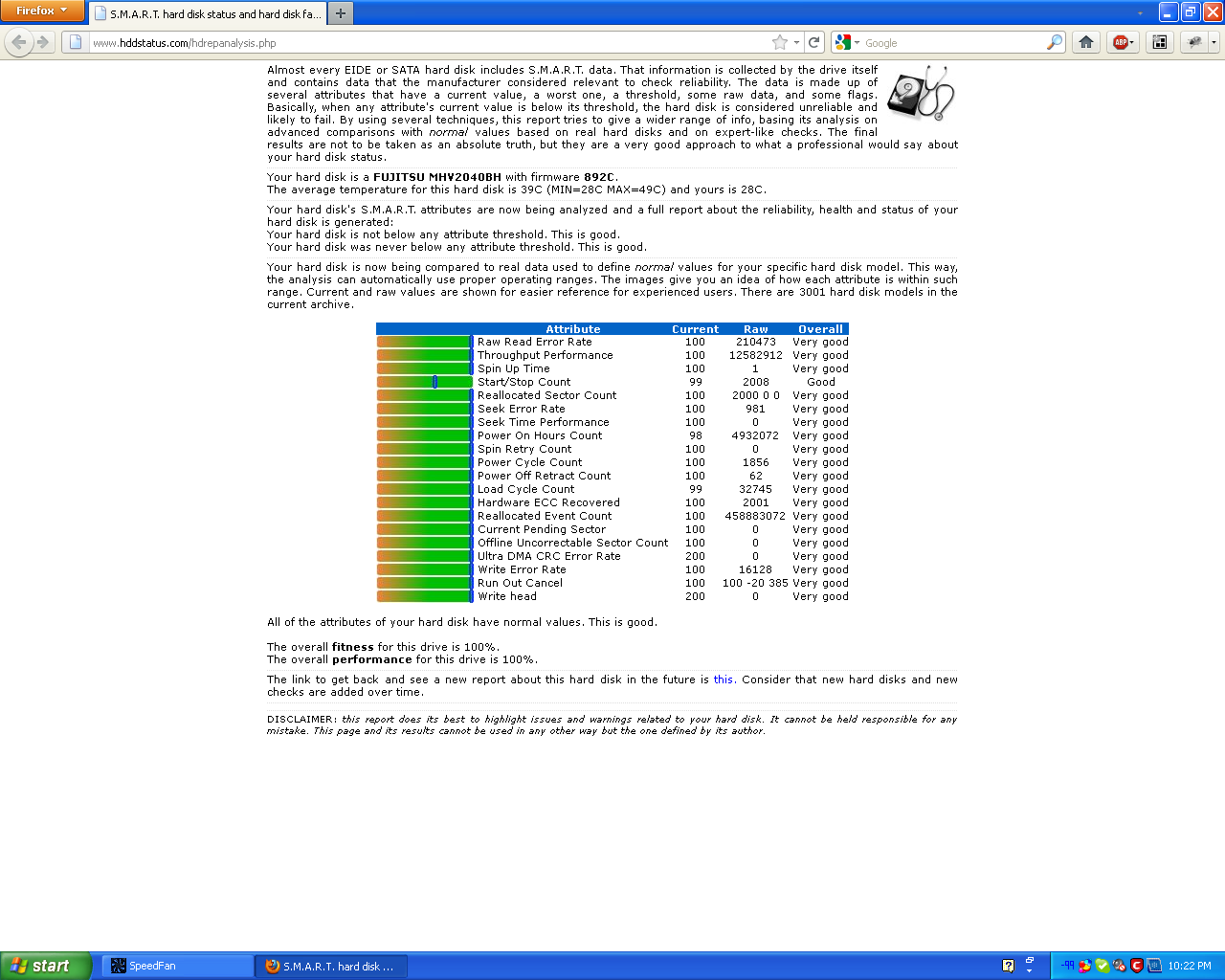Open the search engine selector dropdown
The width and height of the screenshot is (1225, 980).
coord(857,42)
